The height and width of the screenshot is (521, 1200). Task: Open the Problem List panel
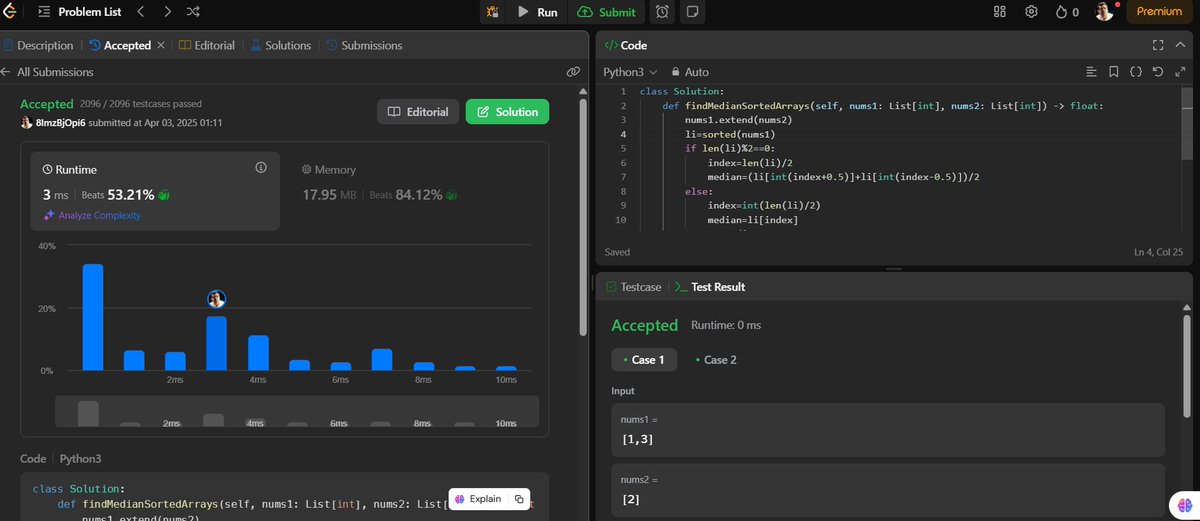click(79, 12)
